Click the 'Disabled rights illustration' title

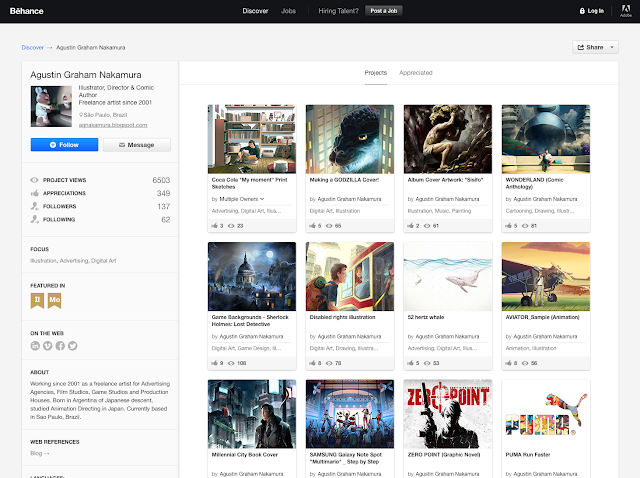342,317
